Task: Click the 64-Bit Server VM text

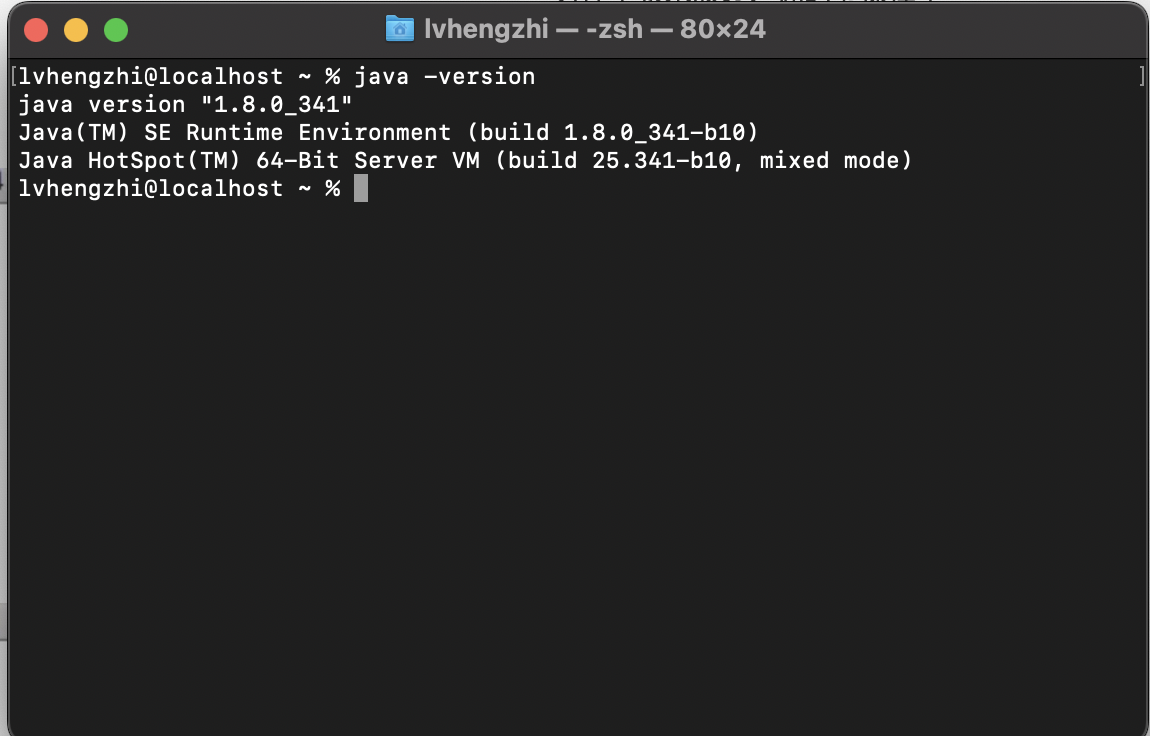Action: click(368, 161)
